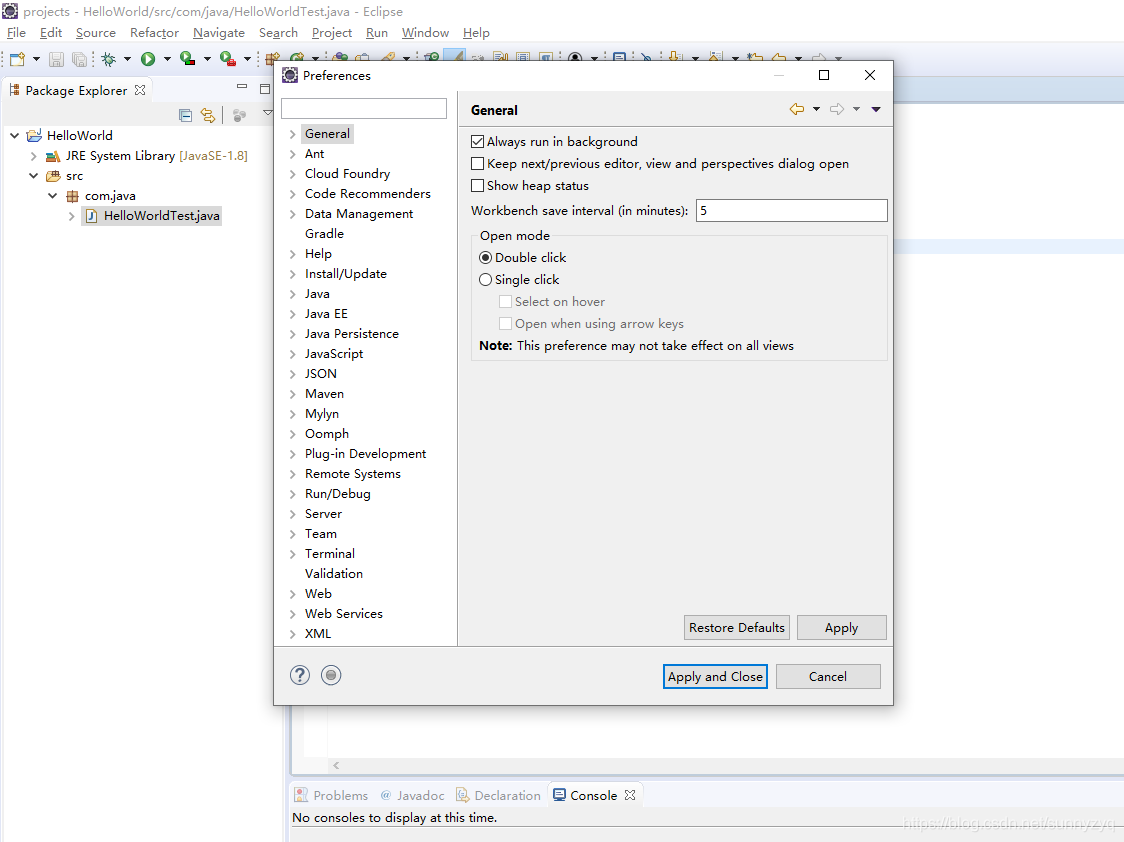The height and width of the screenshot is (842, 1124).
Task: Click the Workbench save interval field
Action: coord(791,211)
